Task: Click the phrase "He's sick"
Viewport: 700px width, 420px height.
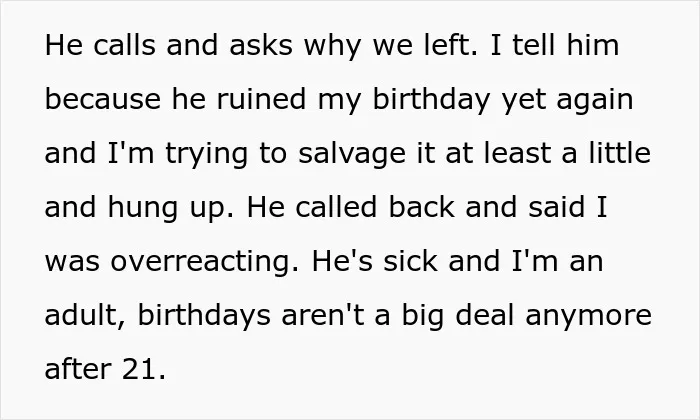Action: point(375,261)
